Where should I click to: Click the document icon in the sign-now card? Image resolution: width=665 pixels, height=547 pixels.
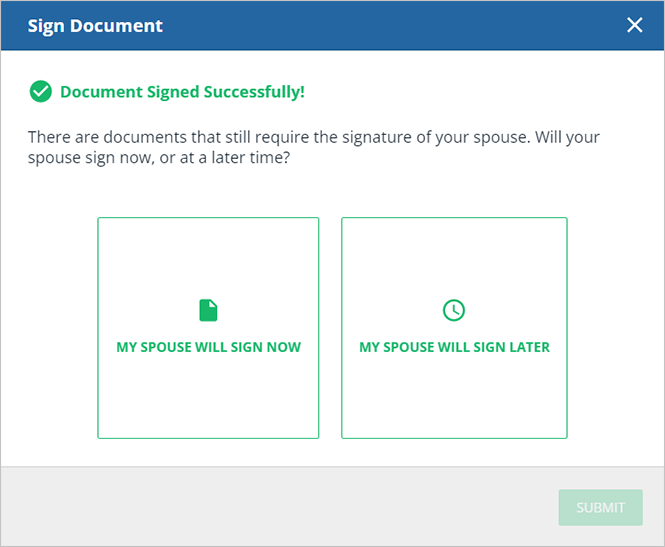pos(208,310)
